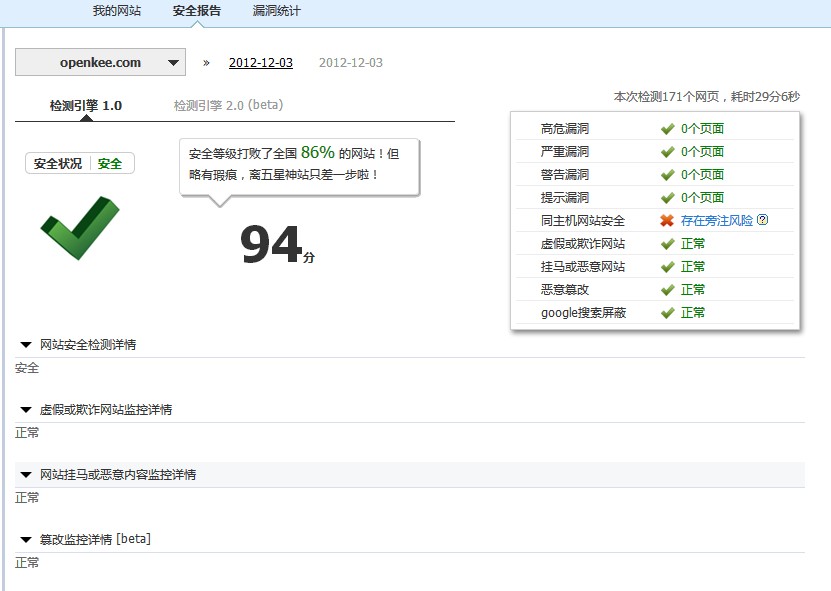The height and width of the screenshot is (591, 831).
Task: Switch to the 我的网站 tab
Action: 117,12
